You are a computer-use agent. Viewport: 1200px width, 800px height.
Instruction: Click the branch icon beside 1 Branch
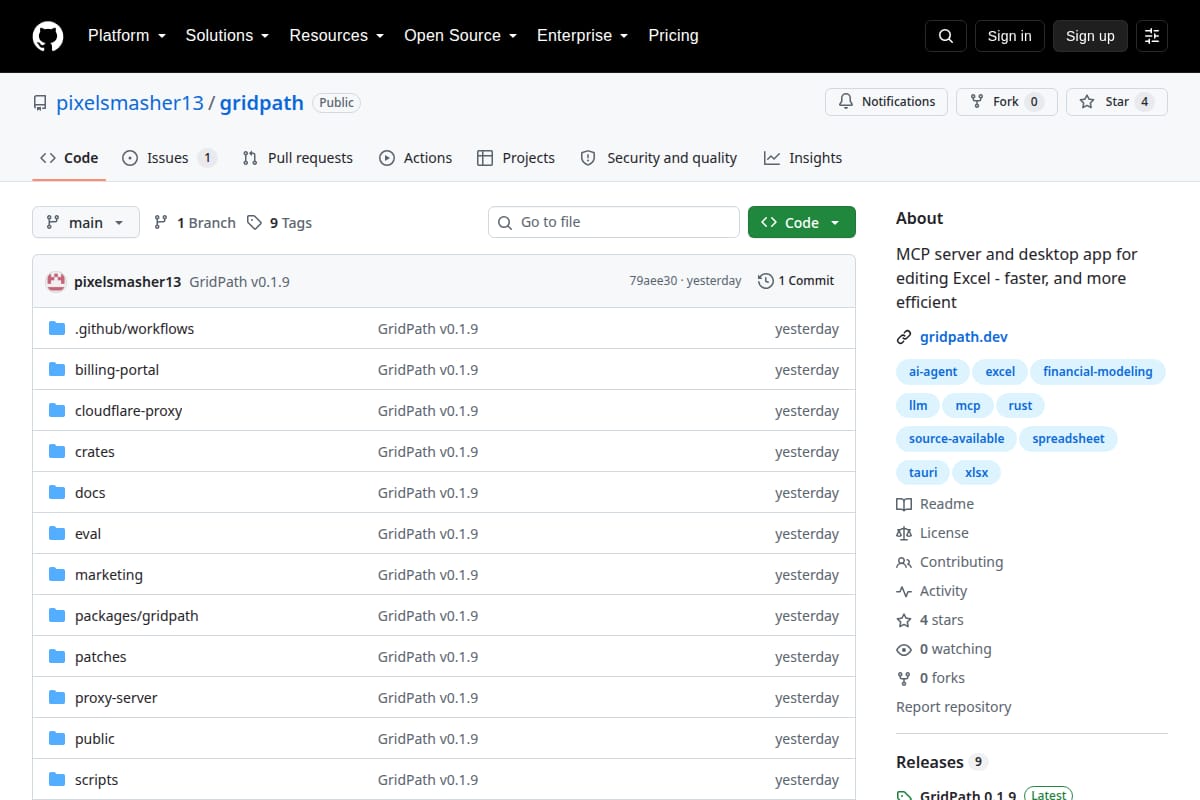click(x=160, y=223)
